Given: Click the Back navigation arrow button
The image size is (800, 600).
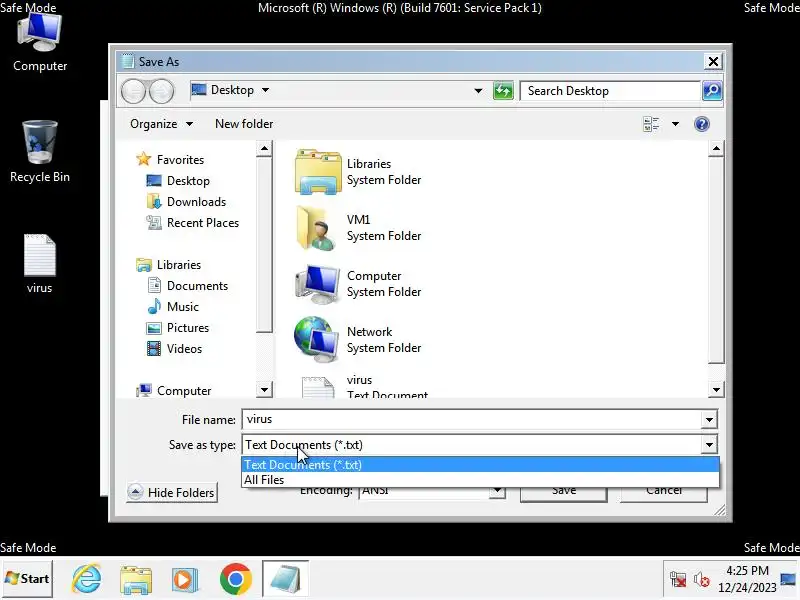Looking at the screenshot, I should (134, 91).
